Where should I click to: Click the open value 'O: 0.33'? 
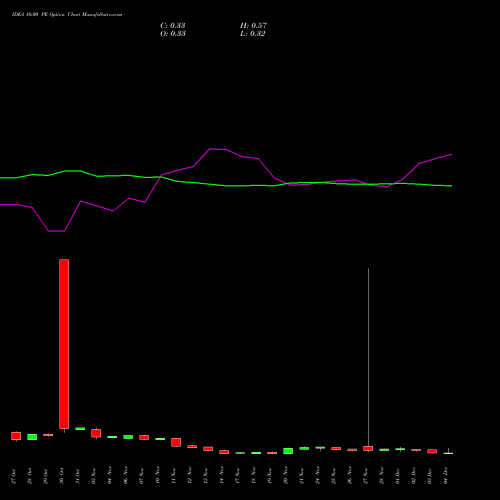pos(173,34)
